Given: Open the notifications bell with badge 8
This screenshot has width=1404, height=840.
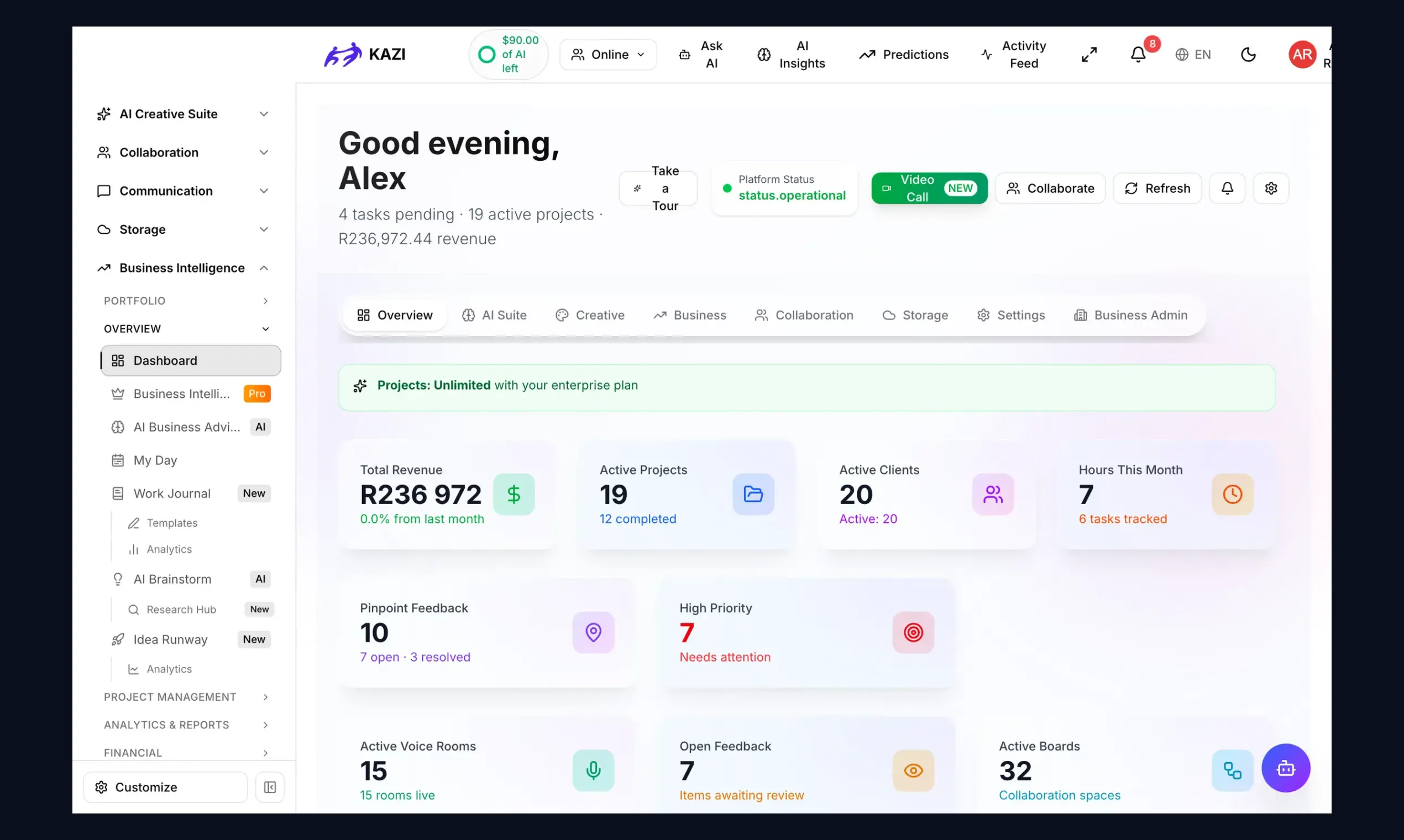Looking at the screenshot, I should coord(1138,54).
